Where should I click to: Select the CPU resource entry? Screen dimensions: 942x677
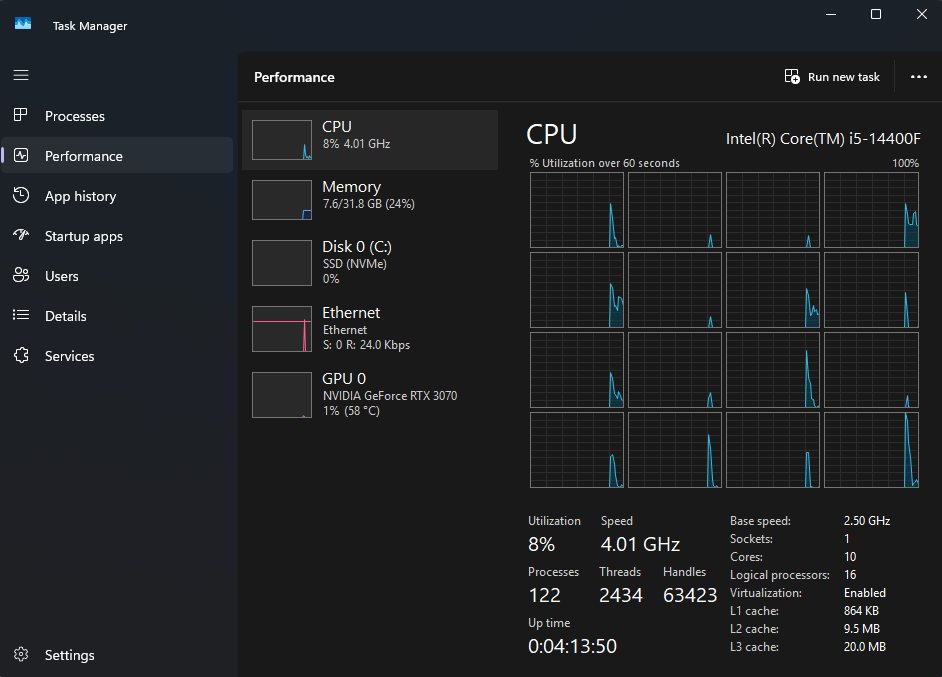coord(370,140)
